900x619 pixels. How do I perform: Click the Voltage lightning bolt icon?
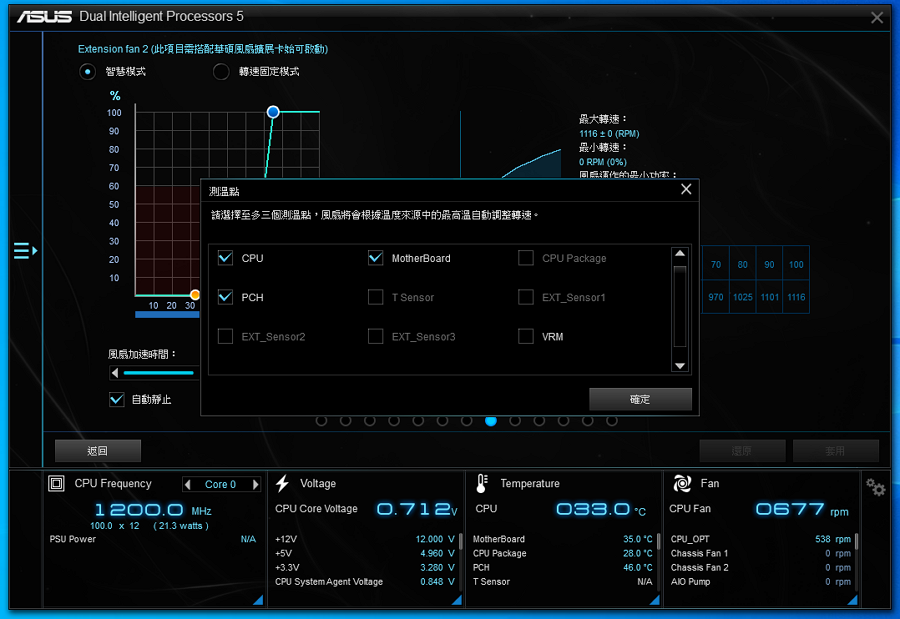(x=282, y=483)
